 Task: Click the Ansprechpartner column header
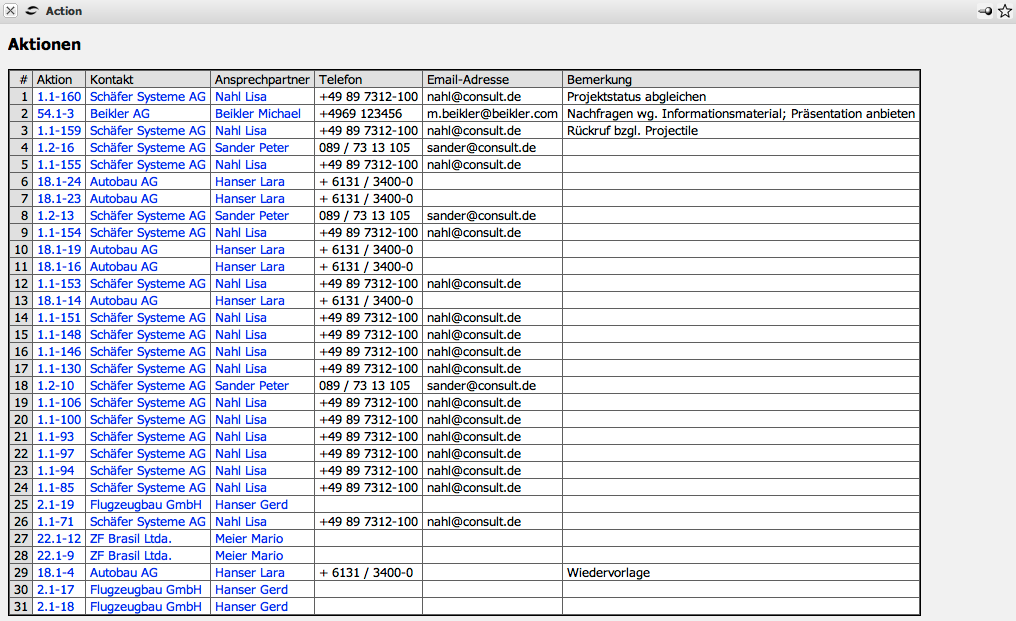[x=262, y=80]
